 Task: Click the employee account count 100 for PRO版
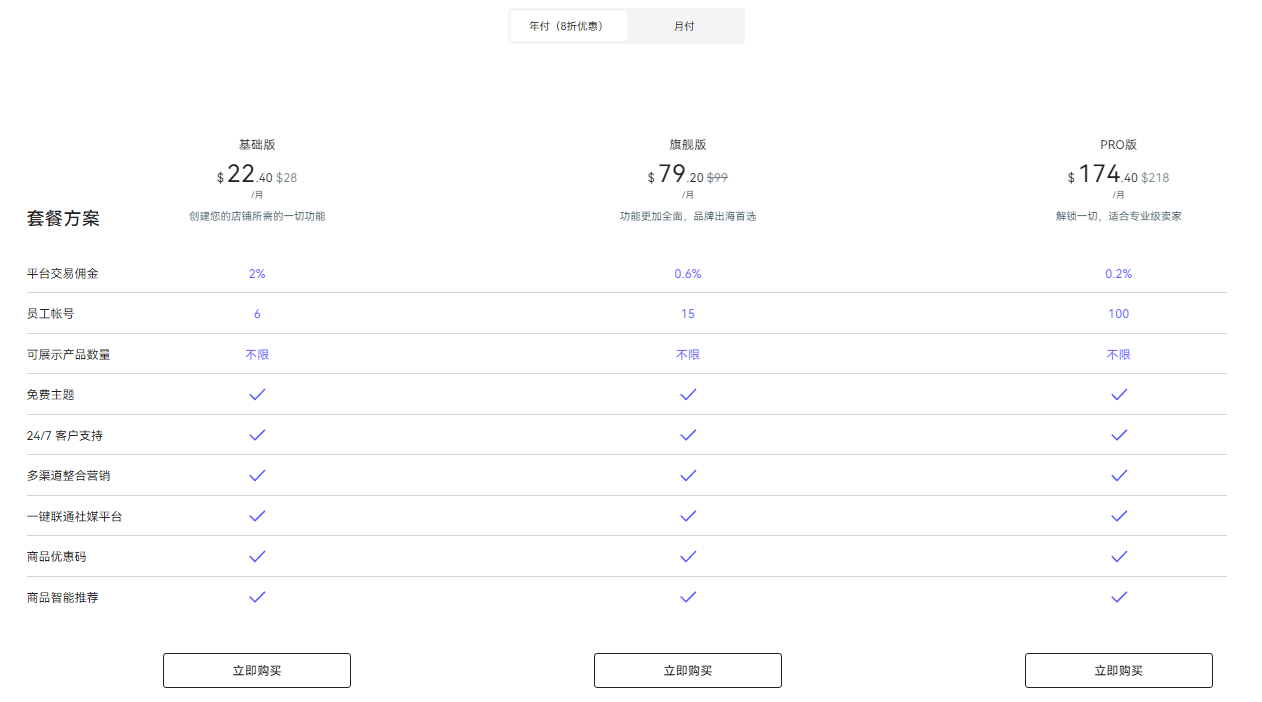coord(1119,313)
